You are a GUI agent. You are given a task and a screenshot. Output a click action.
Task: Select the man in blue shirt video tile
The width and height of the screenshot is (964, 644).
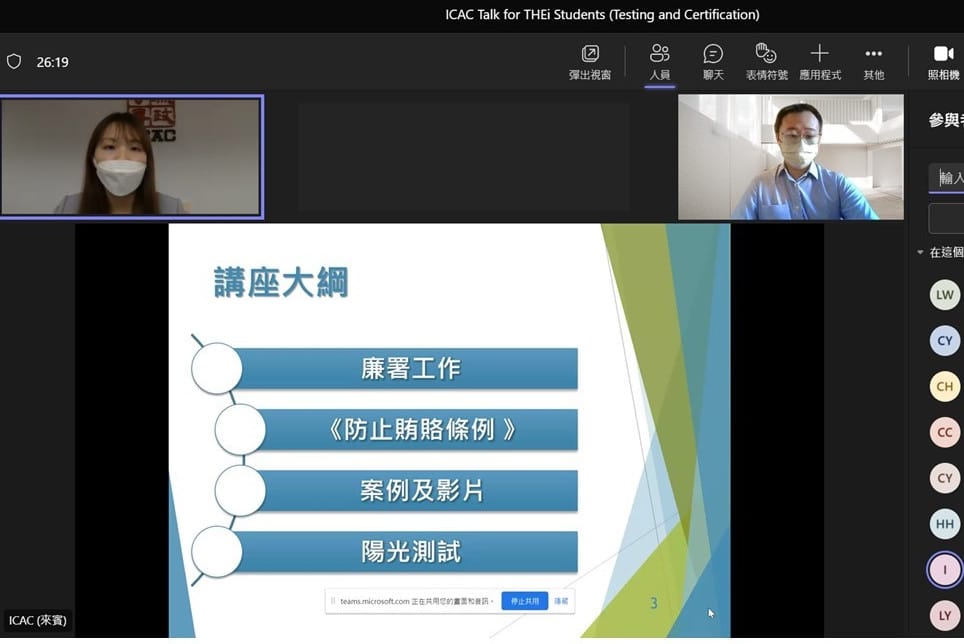click(790, 157)
